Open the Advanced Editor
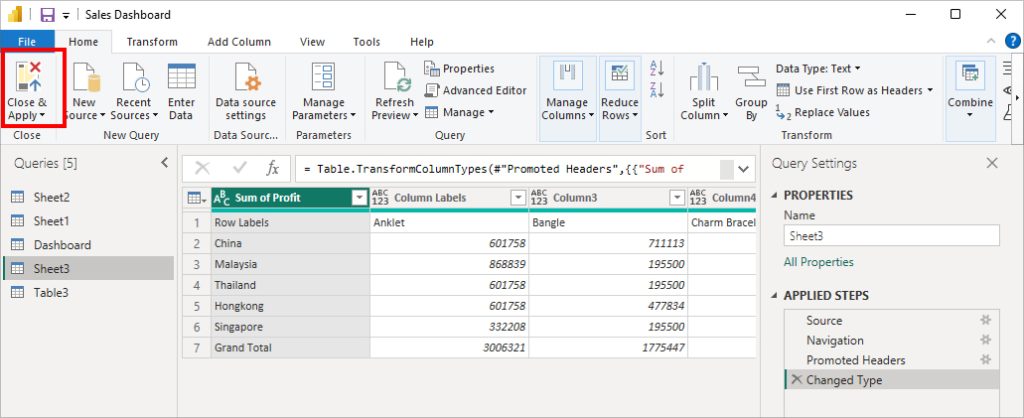This screenshot has width=1024, height=418. tap(475, 90)
